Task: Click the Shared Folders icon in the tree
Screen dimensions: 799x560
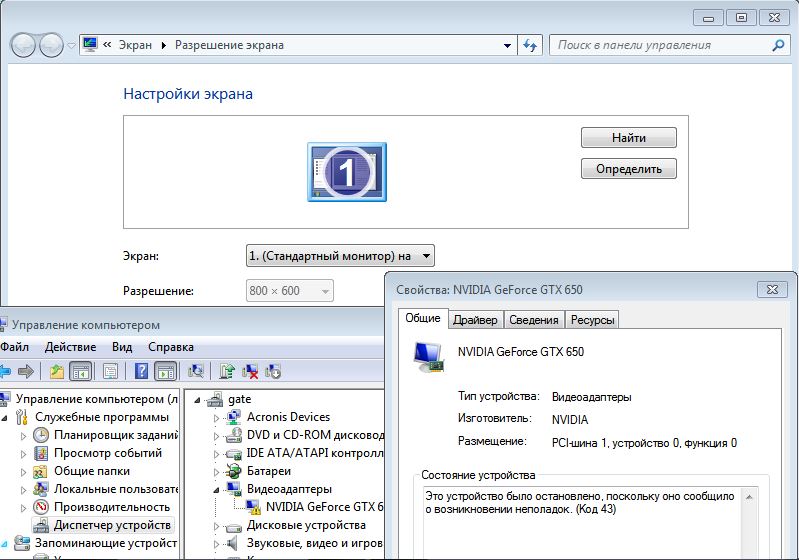Action: click(x=41, y=471)
